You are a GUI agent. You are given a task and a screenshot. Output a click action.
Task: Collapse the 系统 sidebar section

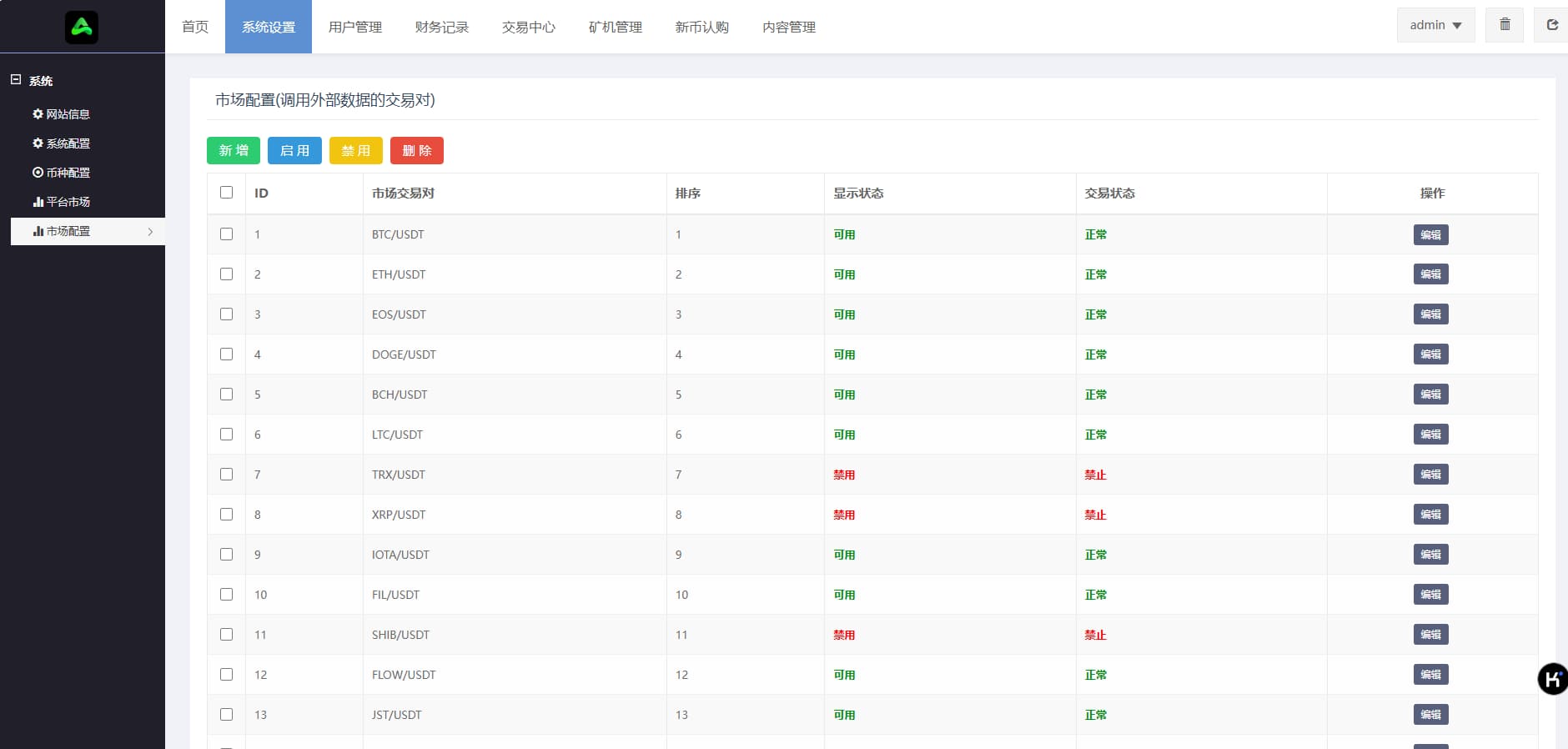pos(16,80)
